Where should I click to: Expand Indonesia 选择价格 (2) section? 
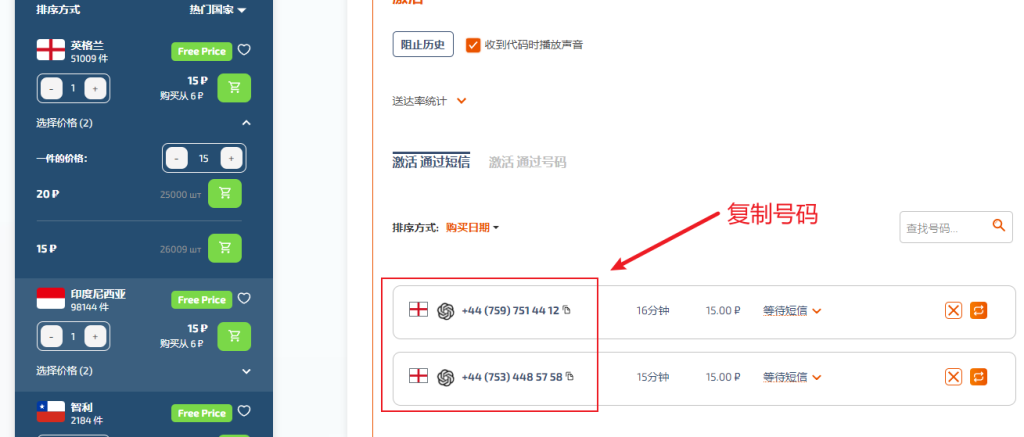point(246,371)
